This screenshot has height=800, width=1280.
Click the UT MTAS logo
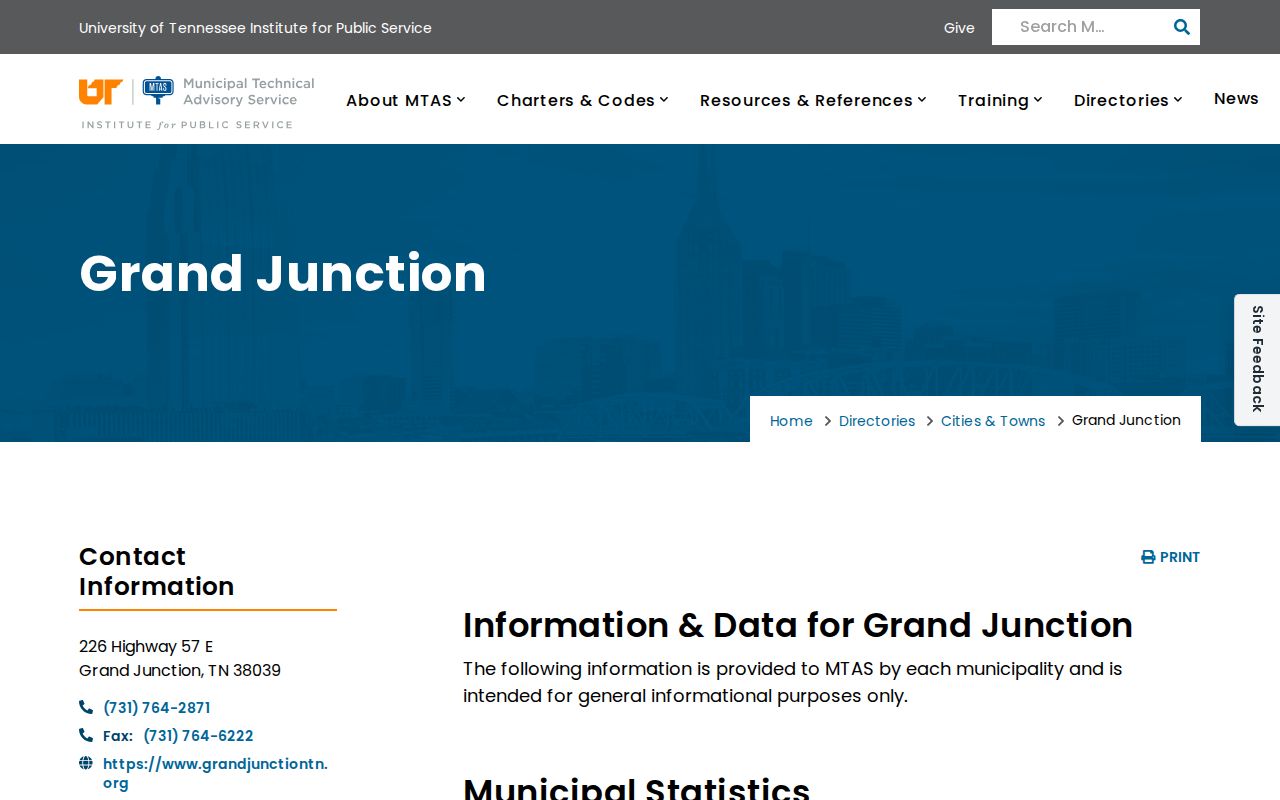[197, 102]
